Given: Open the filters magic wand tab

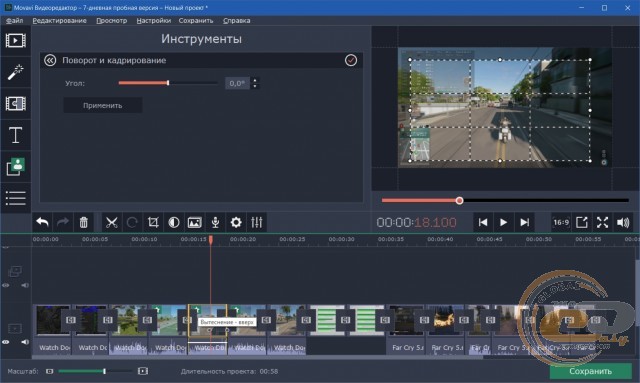Looking at the screenshot, I should (16, 72).
